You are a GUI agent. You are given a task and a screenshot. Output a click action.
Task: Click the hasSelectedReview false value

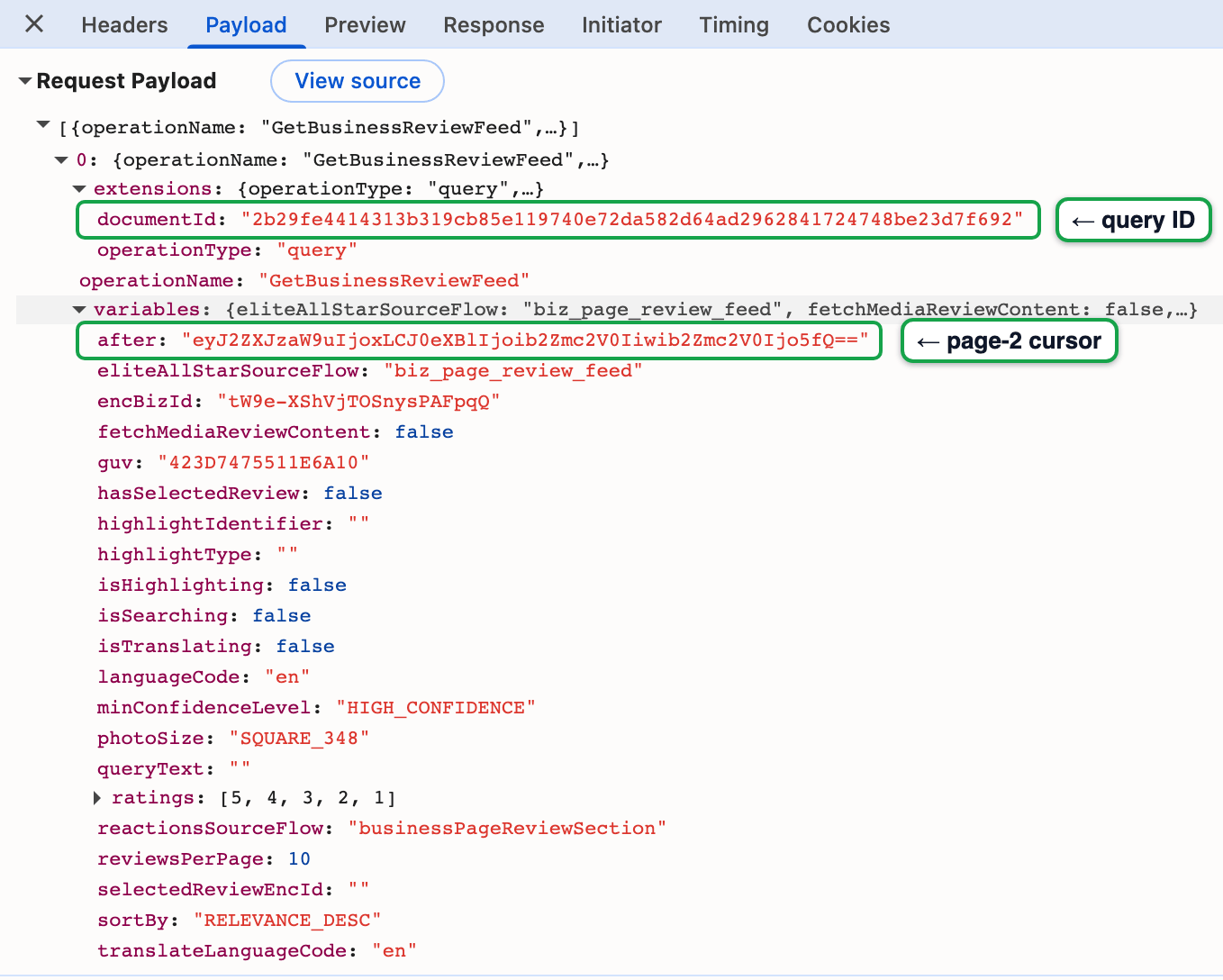pyautogui.click(x=353, y=494)
